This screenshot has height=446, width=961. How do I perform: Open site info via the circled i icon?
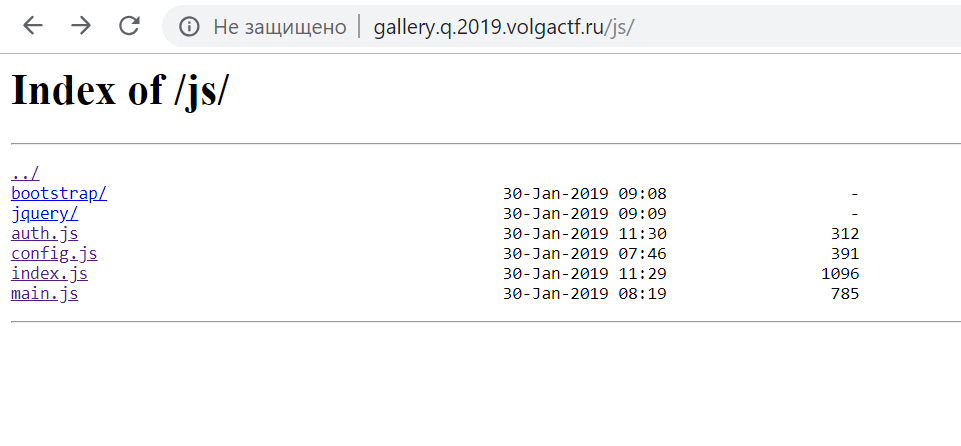pos(189,26)
